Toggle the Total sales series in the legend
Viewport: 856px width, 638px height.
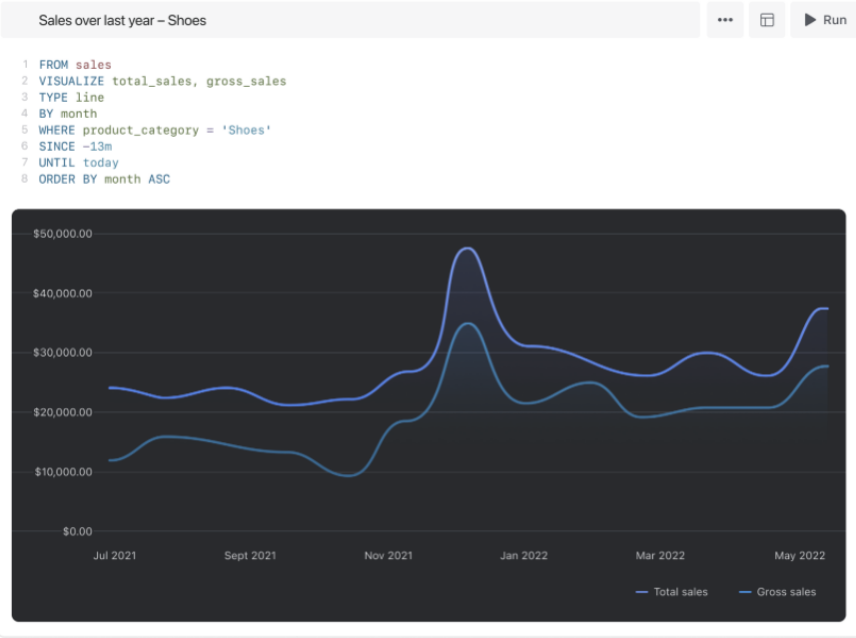pos(672,591)
